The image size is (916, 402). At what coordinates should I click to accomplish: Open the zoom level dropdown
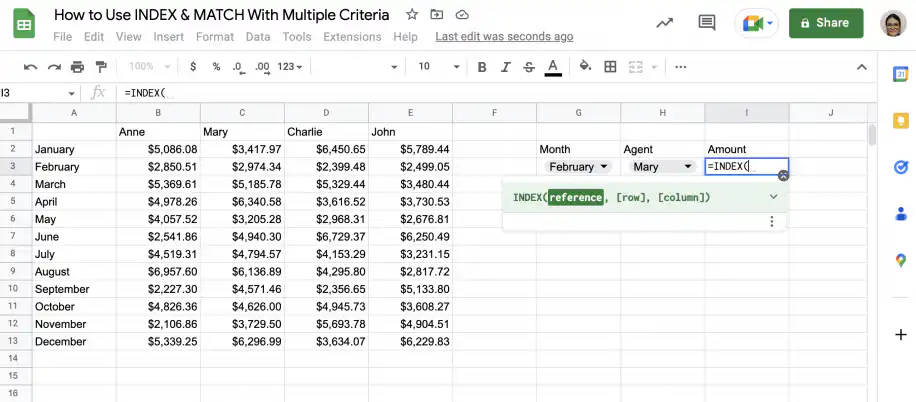pos(150,67)
